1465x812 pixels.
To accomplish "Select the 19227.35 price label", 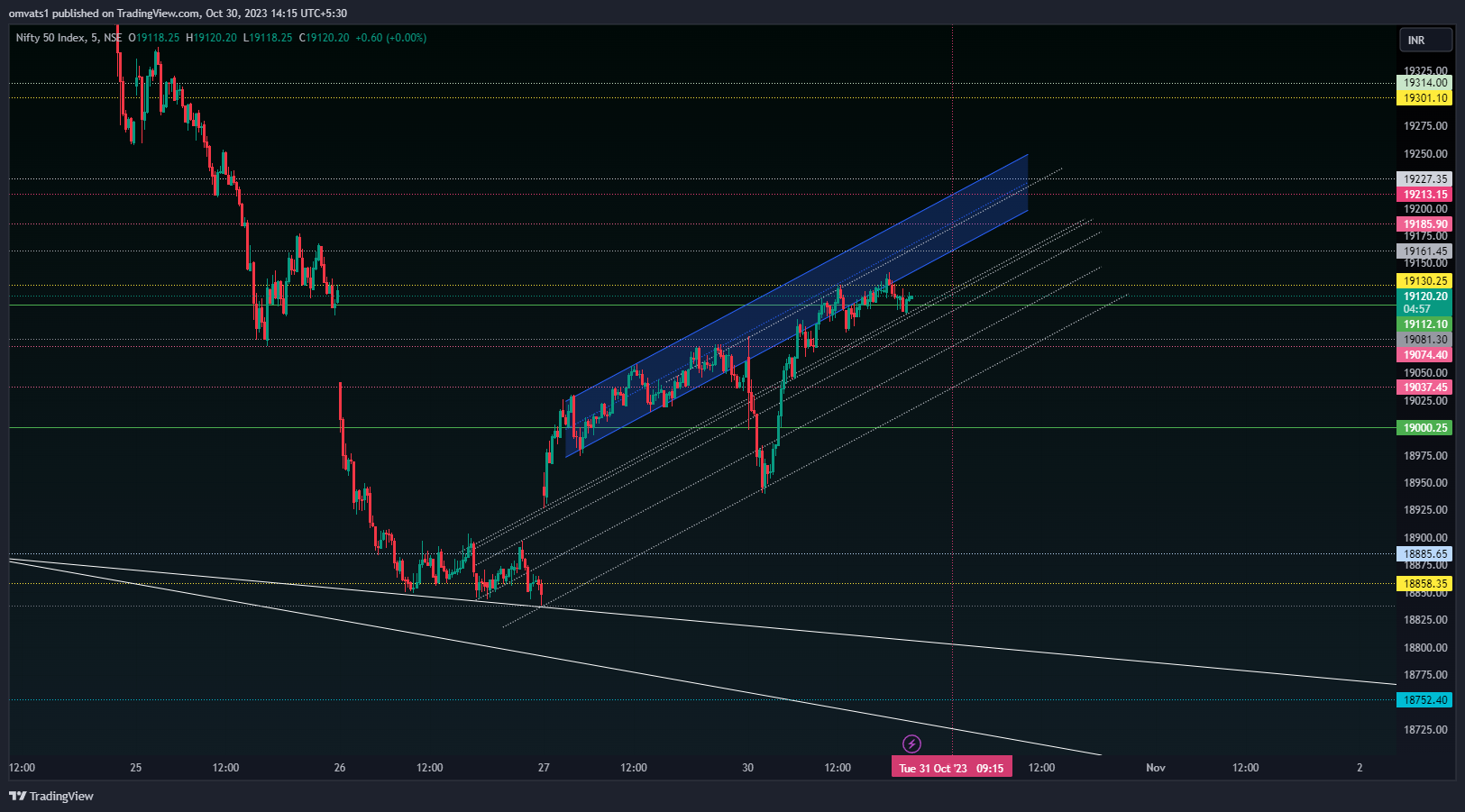I will [x=1424, y=179].
